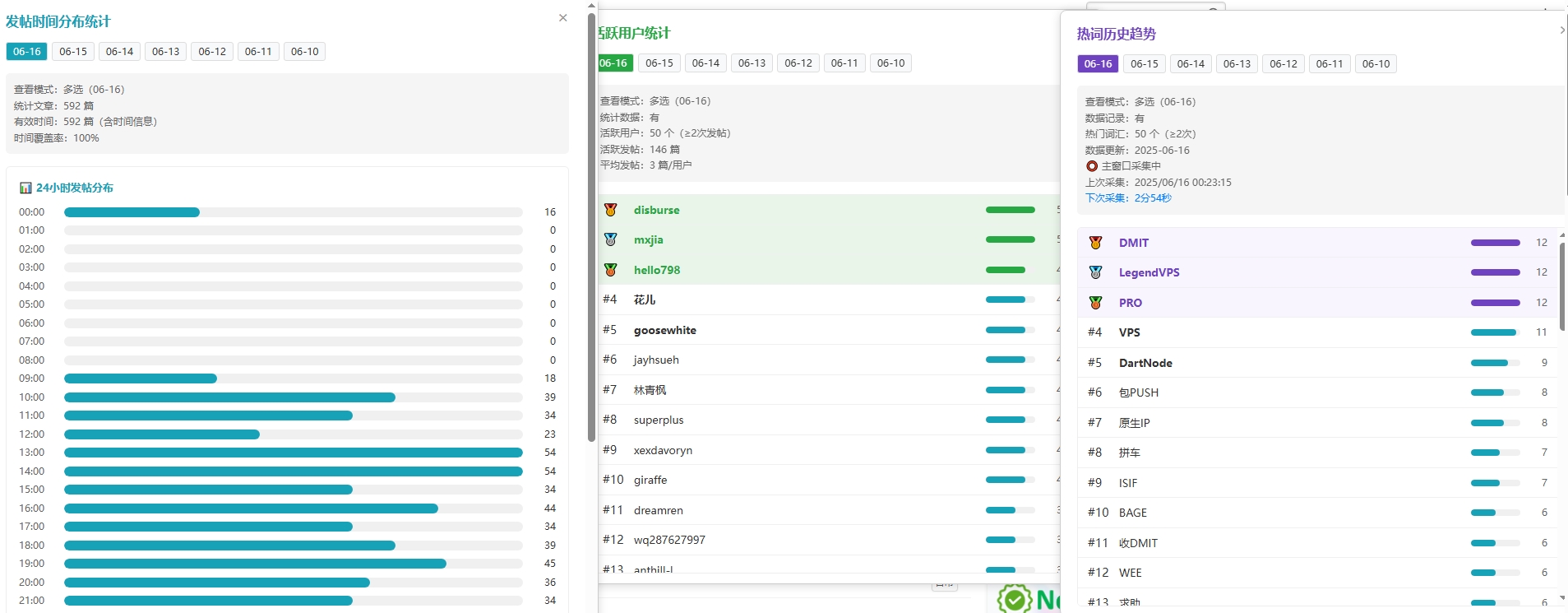Click the silver medal icon beside mxjia
Screen dimensions: 1568x613
pos(611,239)
